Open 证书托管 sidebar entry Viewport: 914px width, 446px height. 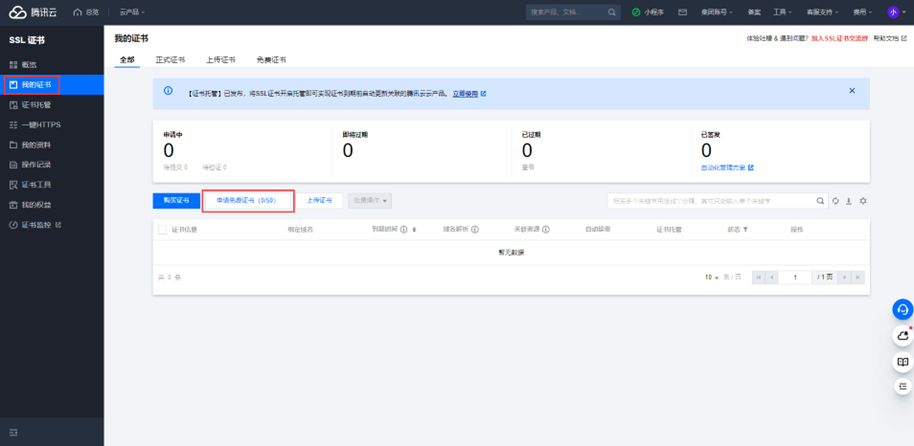[x=52, y=105]
